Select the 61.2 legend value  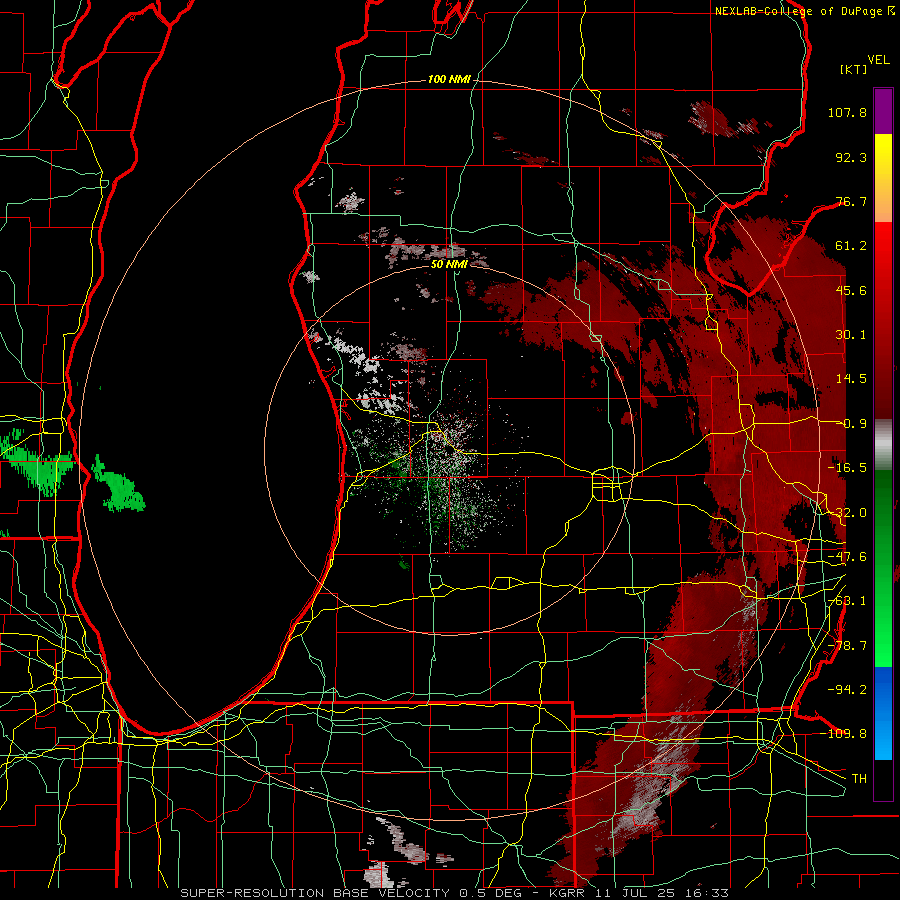[x=851, y=246]
